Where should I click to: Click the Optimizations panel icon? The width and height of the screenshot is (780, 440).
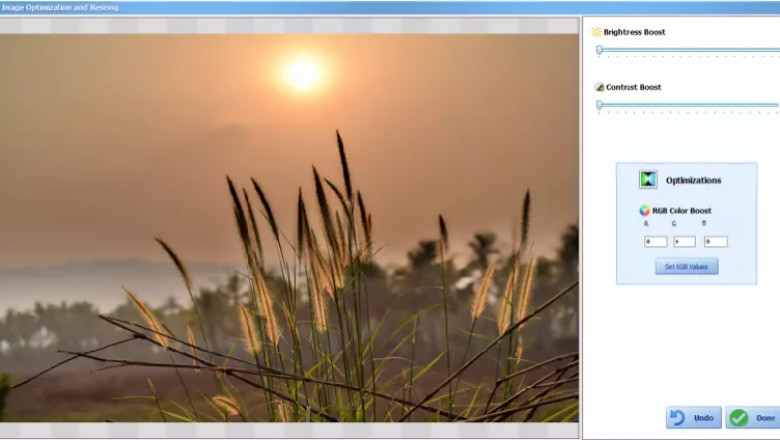point(648,180)
